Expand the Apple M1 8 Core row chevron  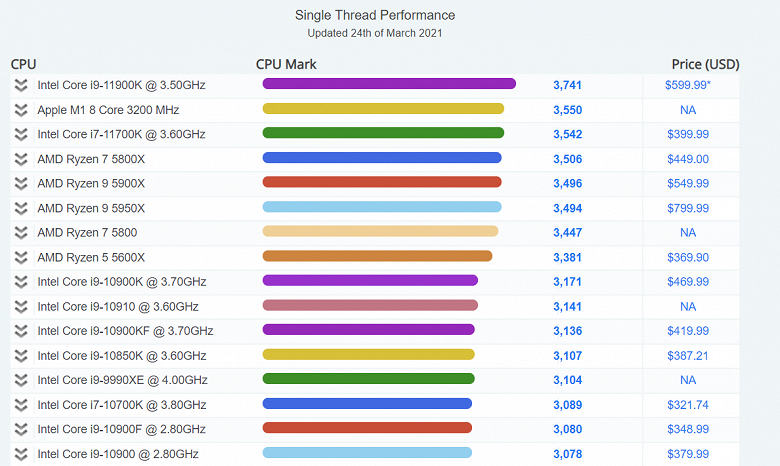pos(20,110)
